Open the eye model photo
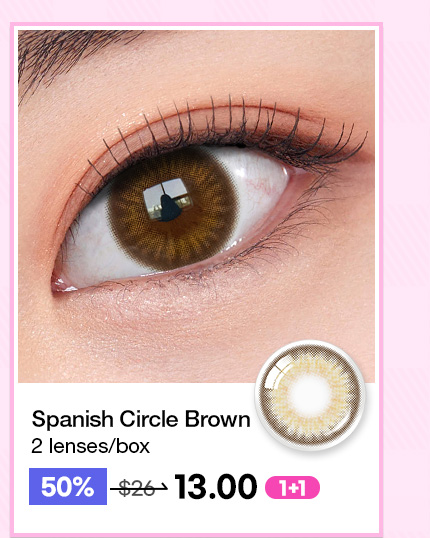Viewport: 430px width, 538px height. pos(196,206)
